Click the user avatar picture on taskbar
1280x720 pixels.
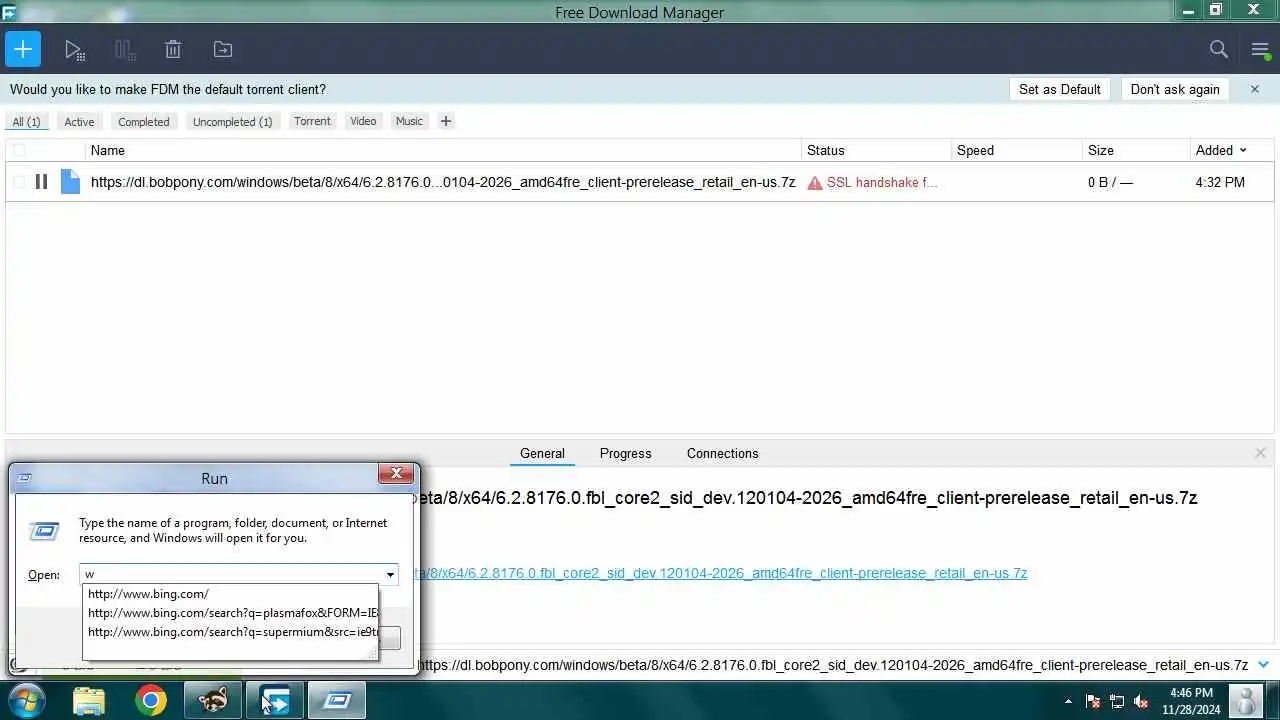(x=1246, y=700)
